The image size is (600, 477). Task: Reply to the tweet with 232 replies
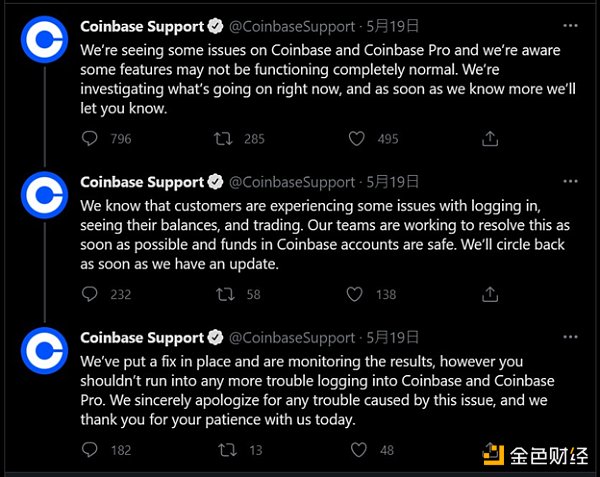point(90,294)
